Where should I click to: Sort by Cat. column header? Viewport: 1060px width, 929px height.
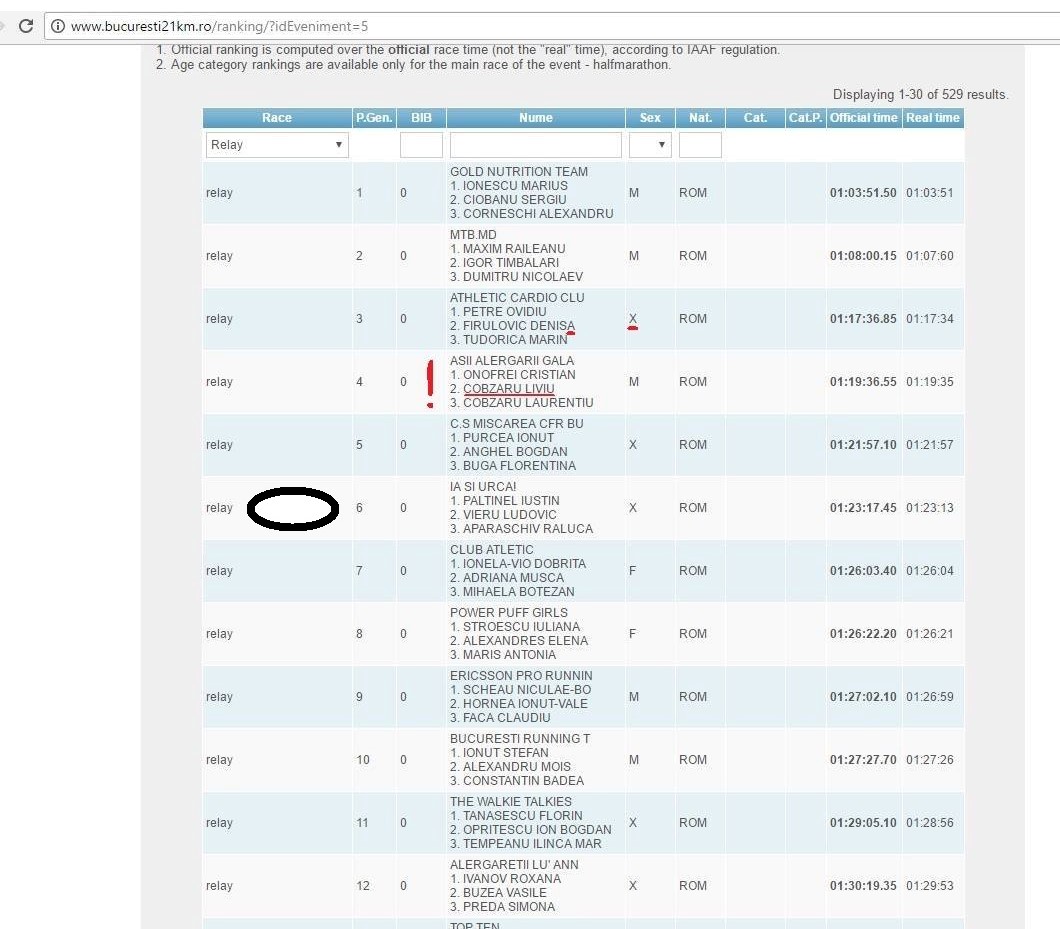click(x=755, y=118)
